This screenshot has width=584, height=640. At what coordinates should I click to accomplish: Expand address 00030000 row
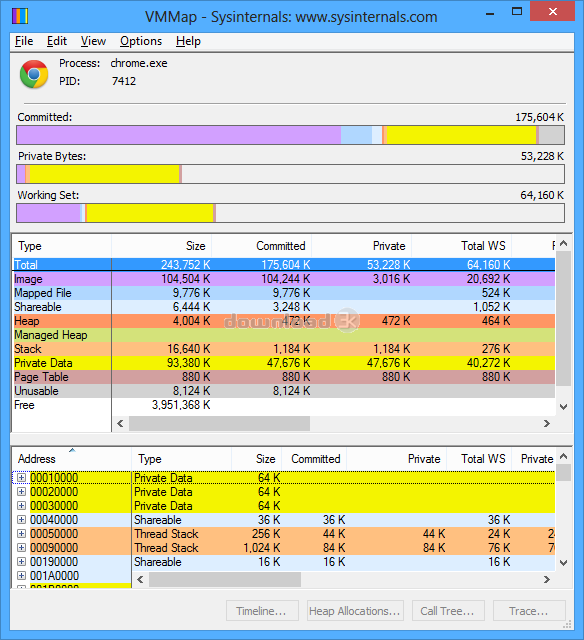[x=21, y=505]
